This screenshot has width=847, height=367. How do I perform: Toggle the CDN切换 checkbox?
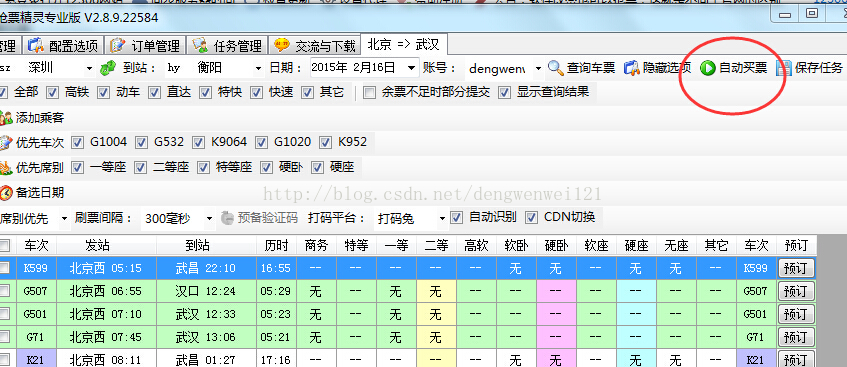[532, 218]
